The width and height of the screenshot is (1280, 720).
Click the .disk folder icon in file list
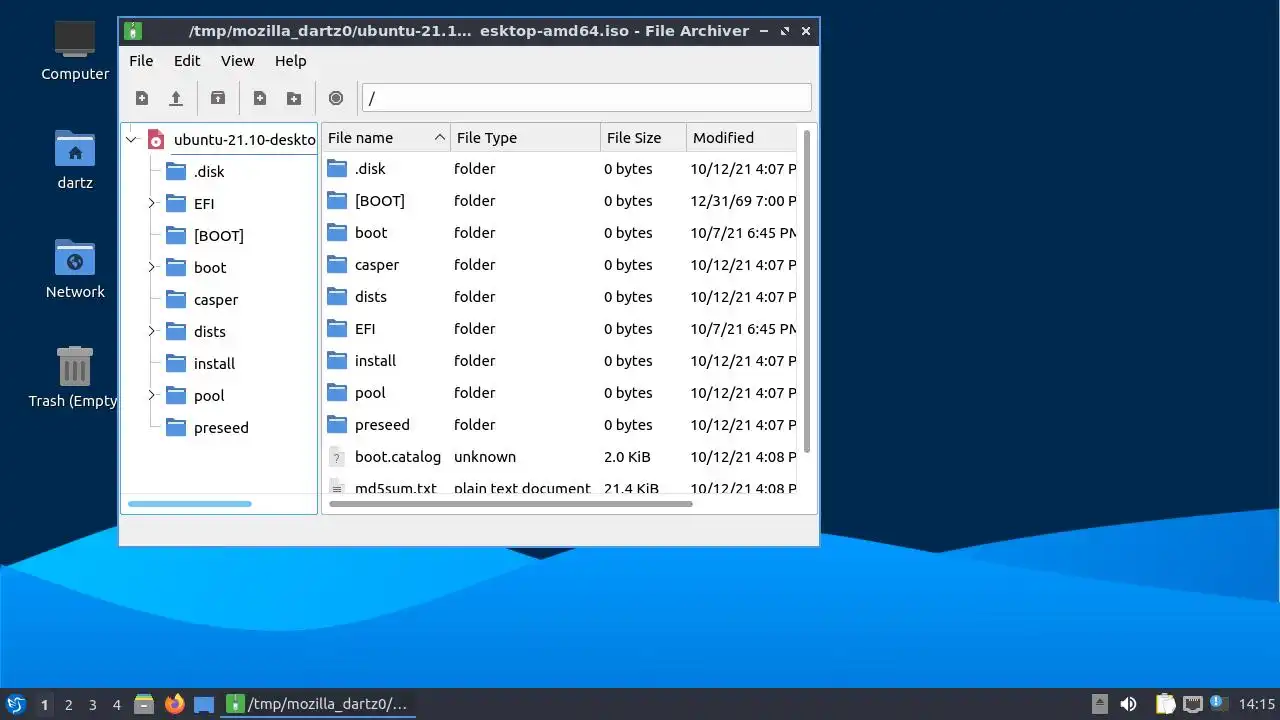coord(337,169)
